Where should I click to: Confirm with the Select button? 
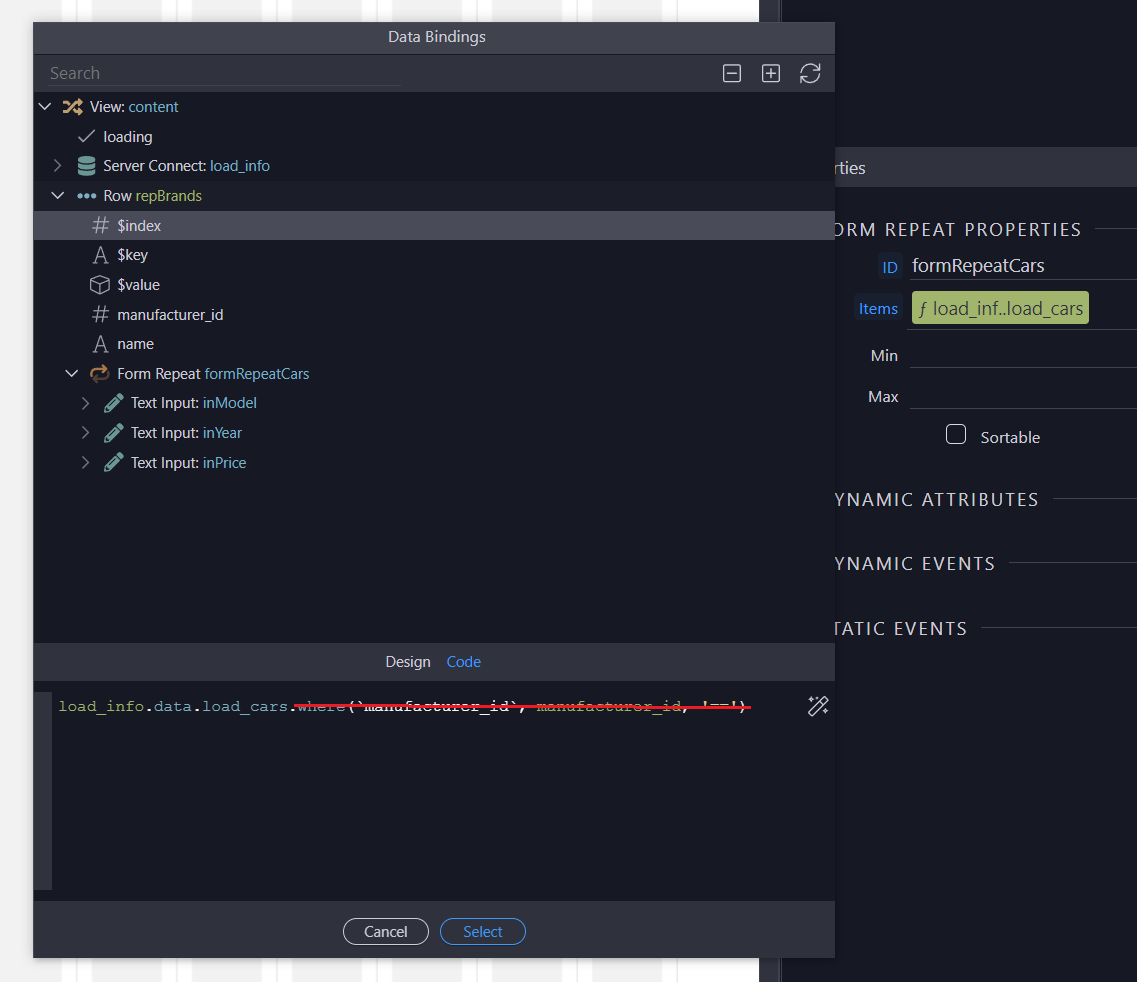[482, 931]
